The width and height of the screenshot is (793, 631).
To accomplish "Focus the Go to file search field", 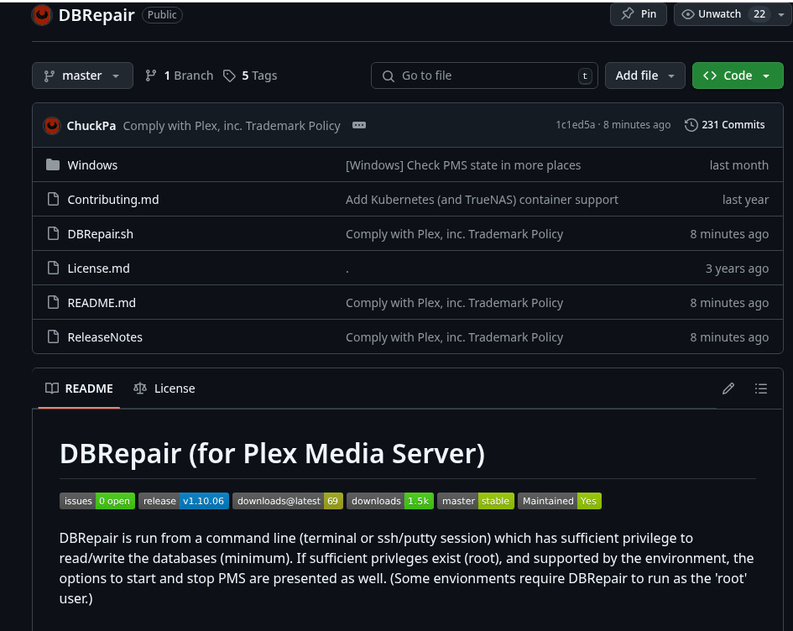I will point(484,76).
